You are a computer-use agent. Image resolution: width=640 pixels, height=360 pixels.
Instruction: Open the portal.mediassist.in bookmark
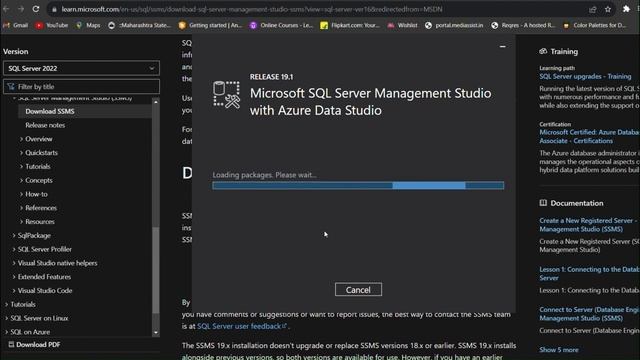tap(454, 25)
